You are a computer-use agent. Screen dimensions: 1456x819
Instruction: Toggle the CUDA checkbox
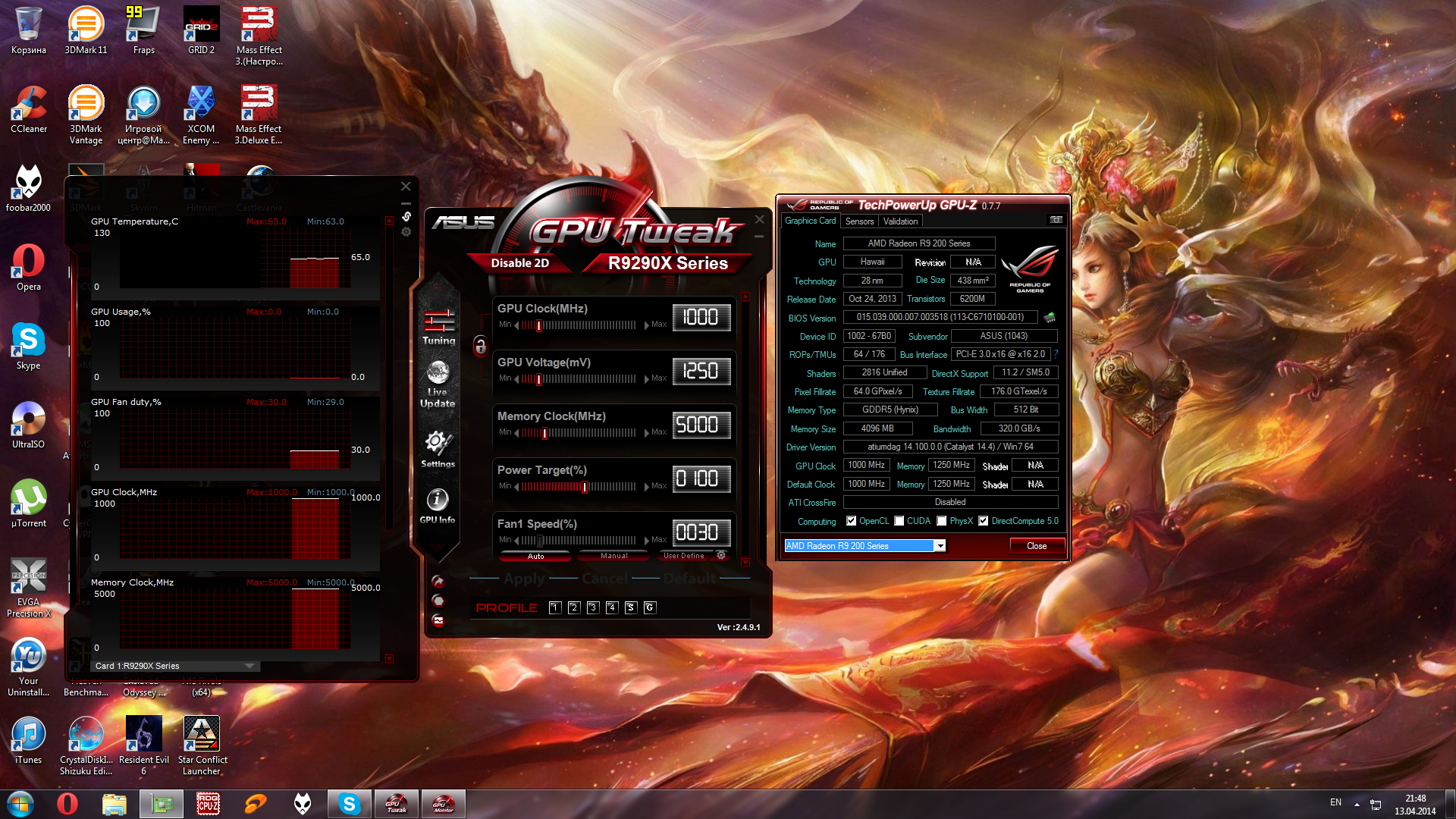[x=899, y=521]
